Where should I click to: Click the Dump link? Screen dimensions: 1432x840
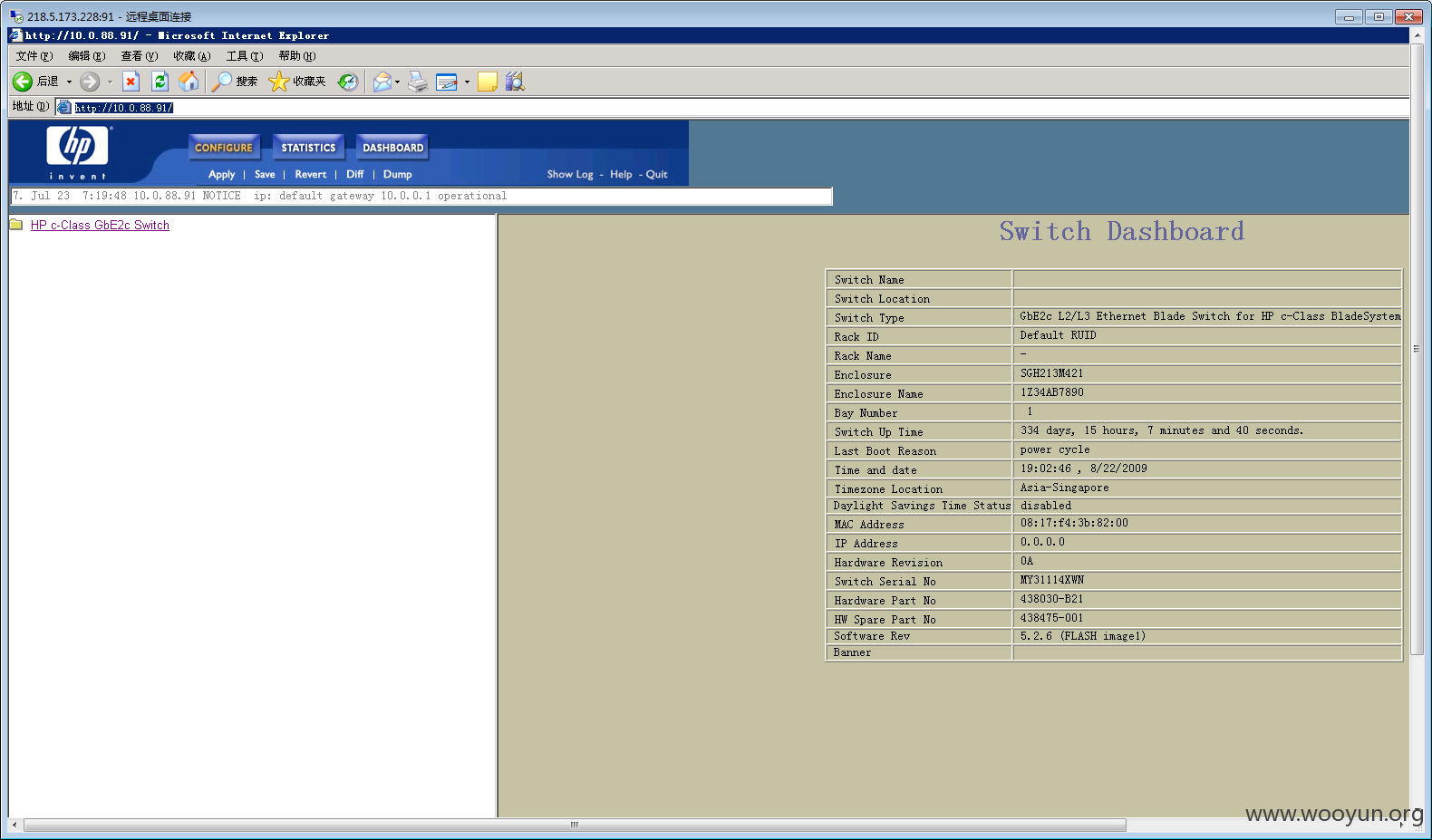point(397,174)
